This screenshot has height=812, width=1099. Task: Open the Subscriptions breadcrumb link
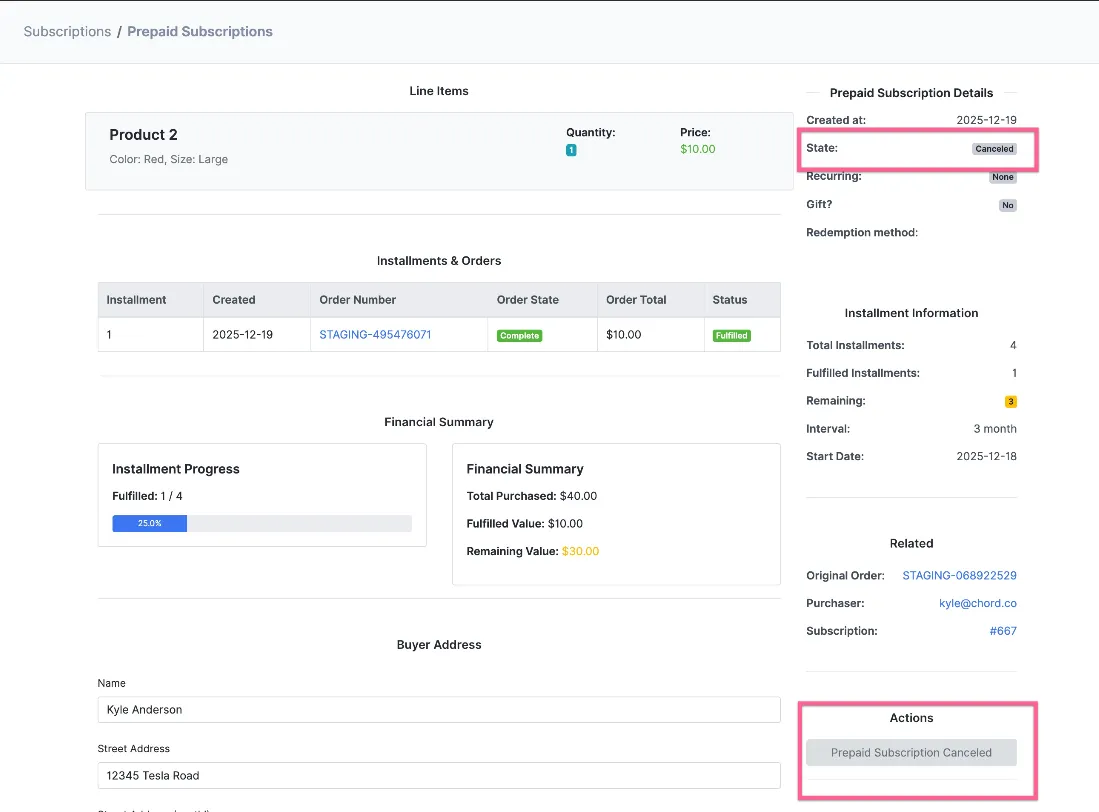[67, 32]
